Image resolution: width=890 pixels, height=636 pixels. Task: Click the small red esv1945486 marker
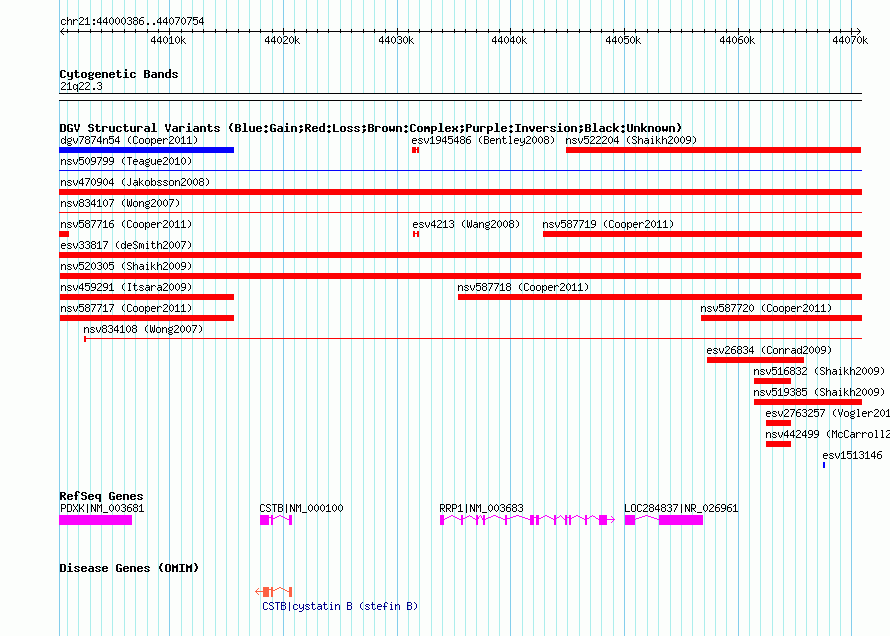coord(415,150)
